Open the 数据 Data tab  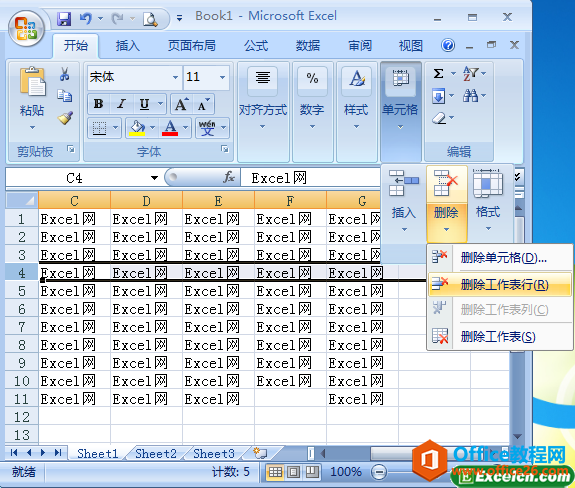308,46
